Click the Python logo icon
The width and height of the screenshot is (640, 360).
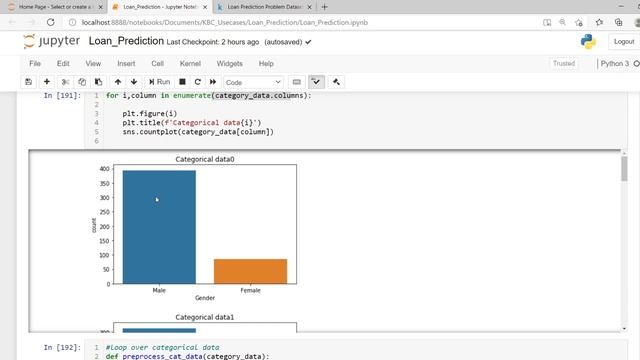click(588, 41)
